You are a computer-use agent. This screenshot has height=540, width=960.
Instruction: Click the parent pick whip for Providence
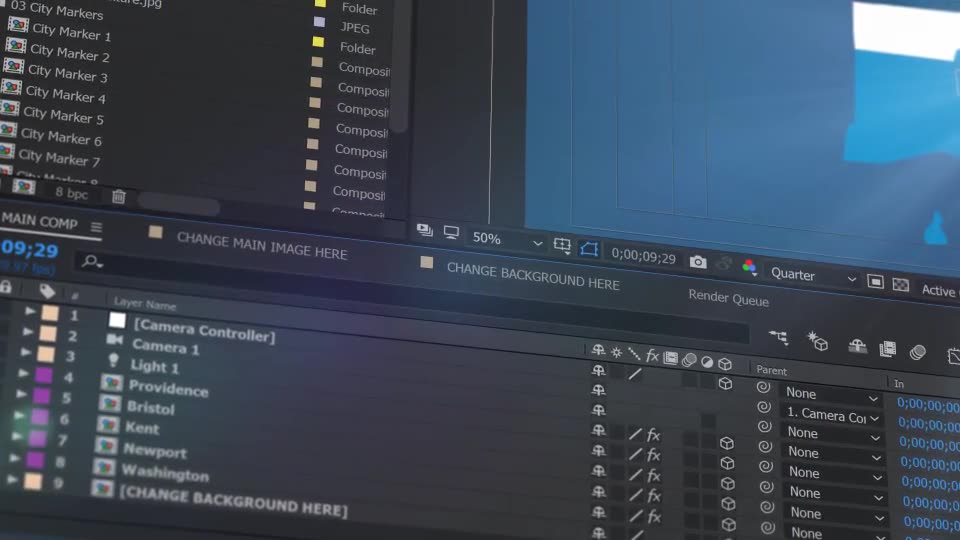[x=765, y=446]
